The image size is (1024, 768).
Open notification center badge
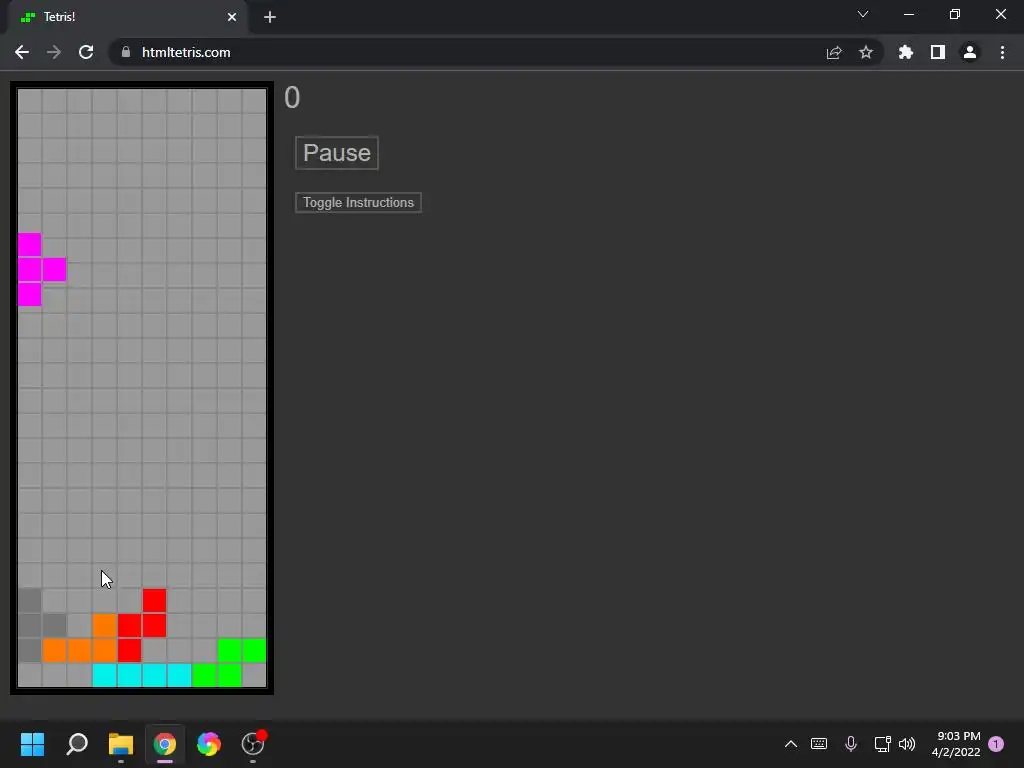pos(996,744)
